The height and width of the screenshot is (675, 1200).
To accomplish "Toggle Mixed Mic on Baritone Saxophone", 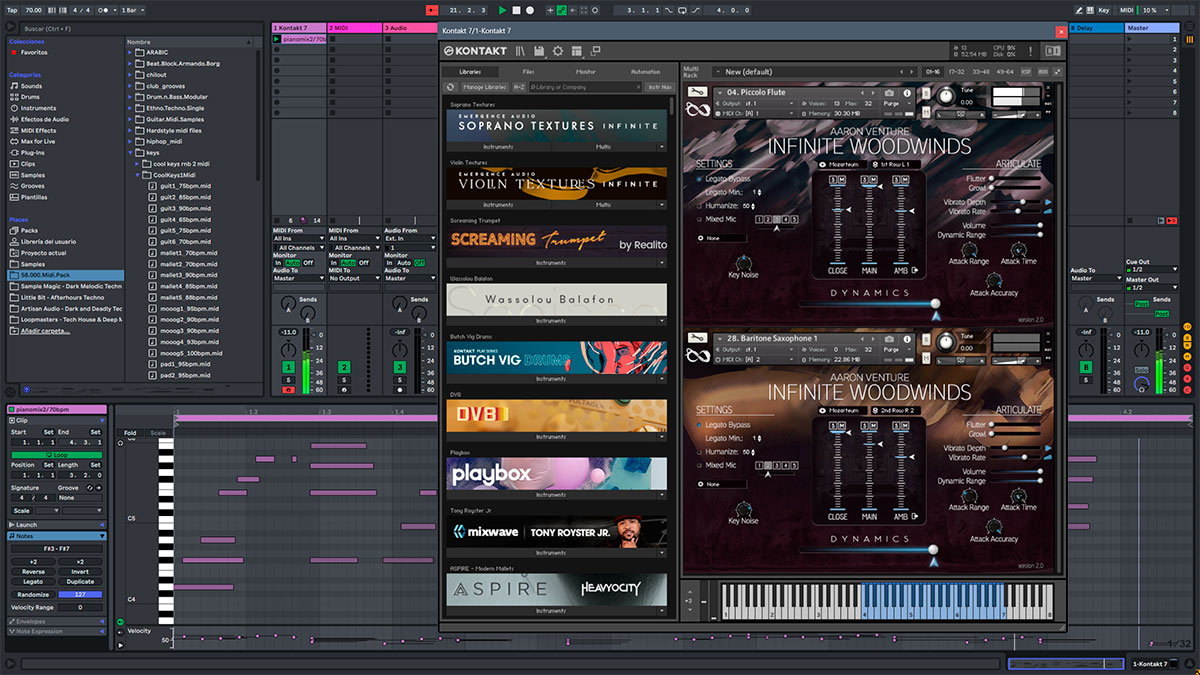I will click(700, 465).
